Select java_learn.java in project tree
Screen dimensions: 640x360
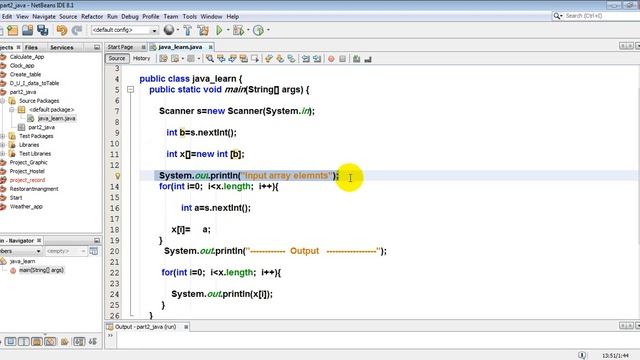[x=56, y=118]
